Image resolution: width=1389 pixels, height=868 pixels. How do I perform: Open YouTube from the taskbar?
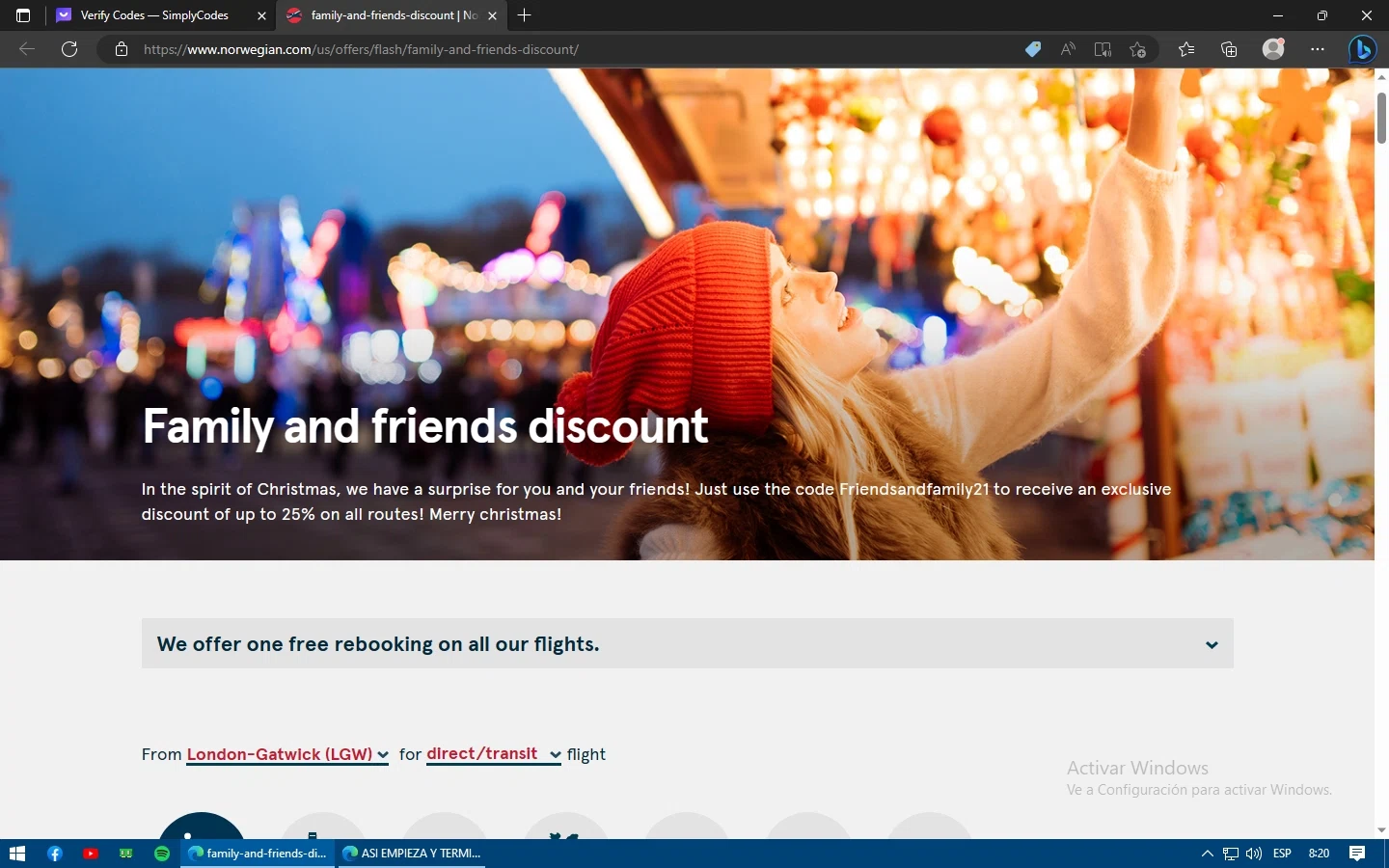91,854
